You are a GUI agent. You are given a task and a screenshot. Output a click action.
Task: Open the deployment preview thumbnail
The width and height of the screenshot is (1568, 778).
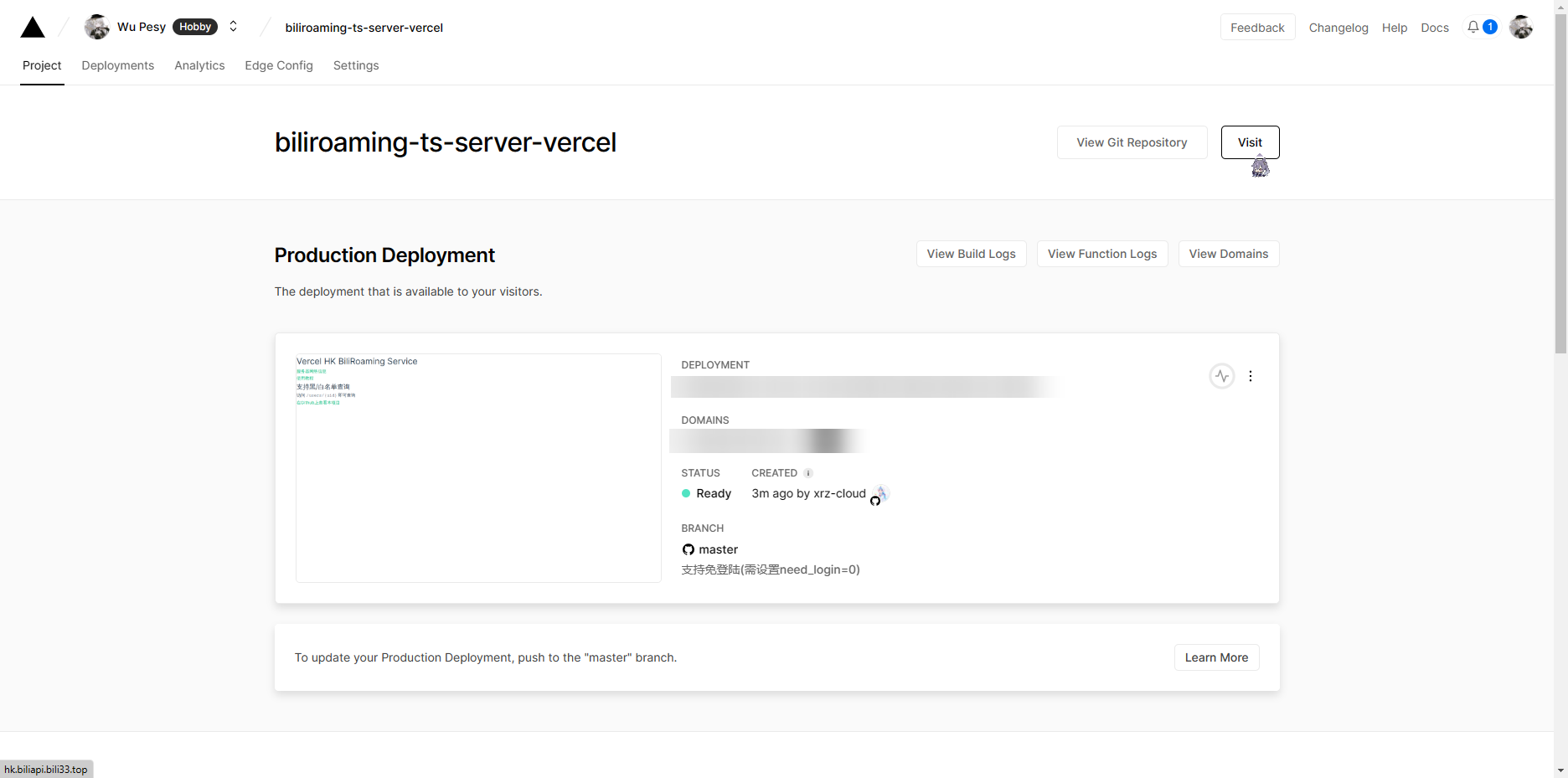[477, 467]
